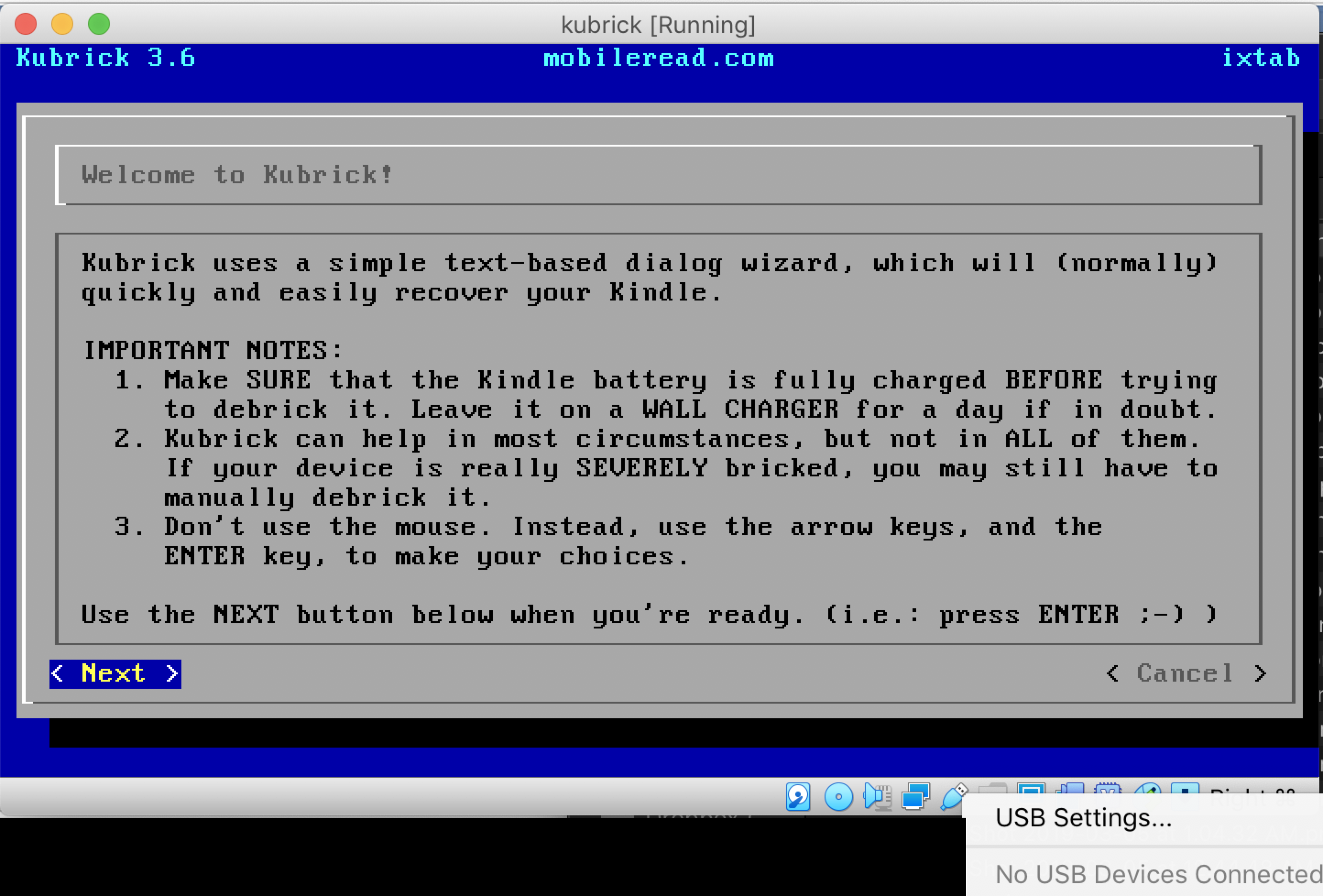
Task: Click the shared folders status icon
Action: [993, 788]
